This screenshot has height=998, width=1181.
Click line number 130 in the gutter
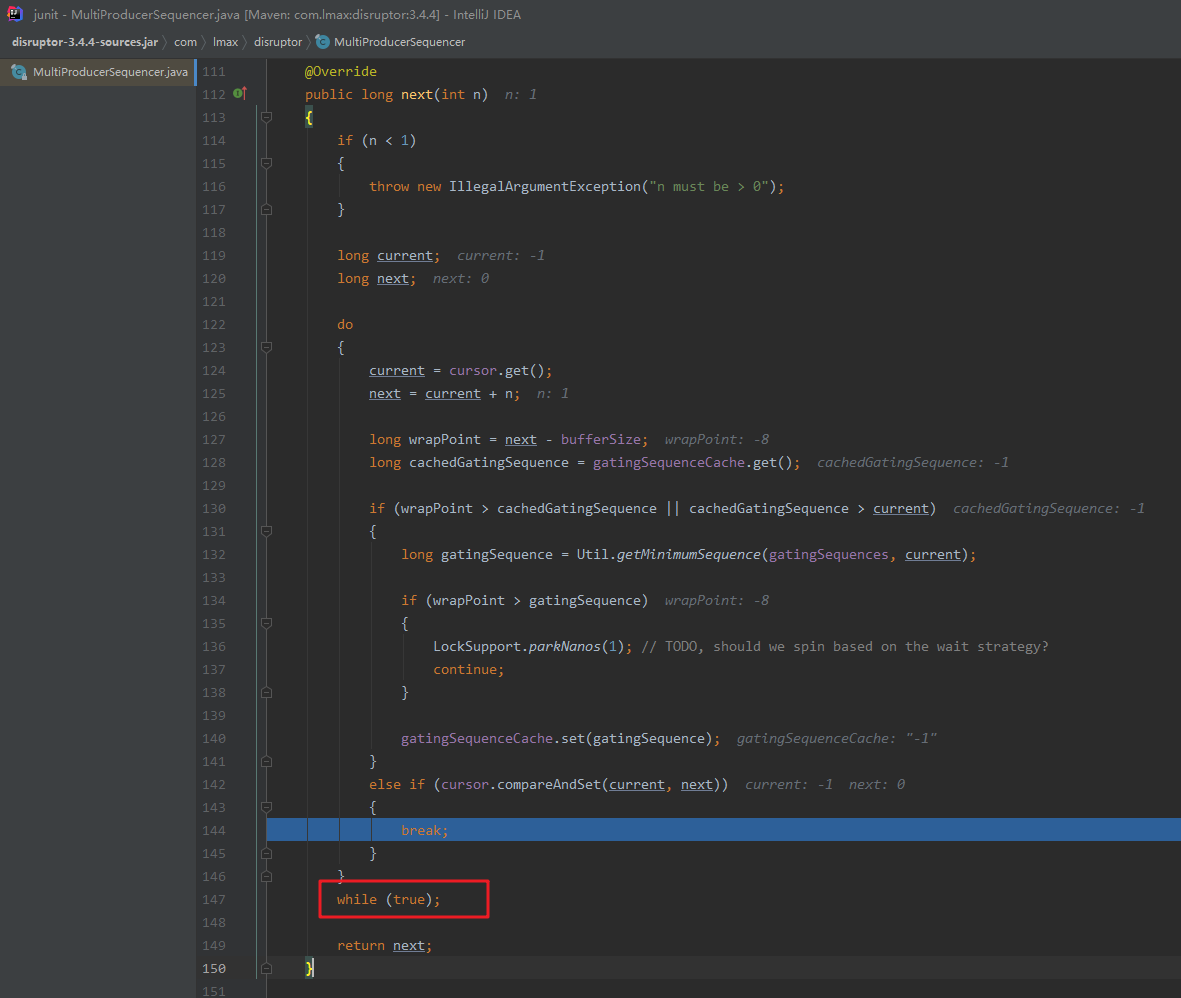tap(214, 508)
